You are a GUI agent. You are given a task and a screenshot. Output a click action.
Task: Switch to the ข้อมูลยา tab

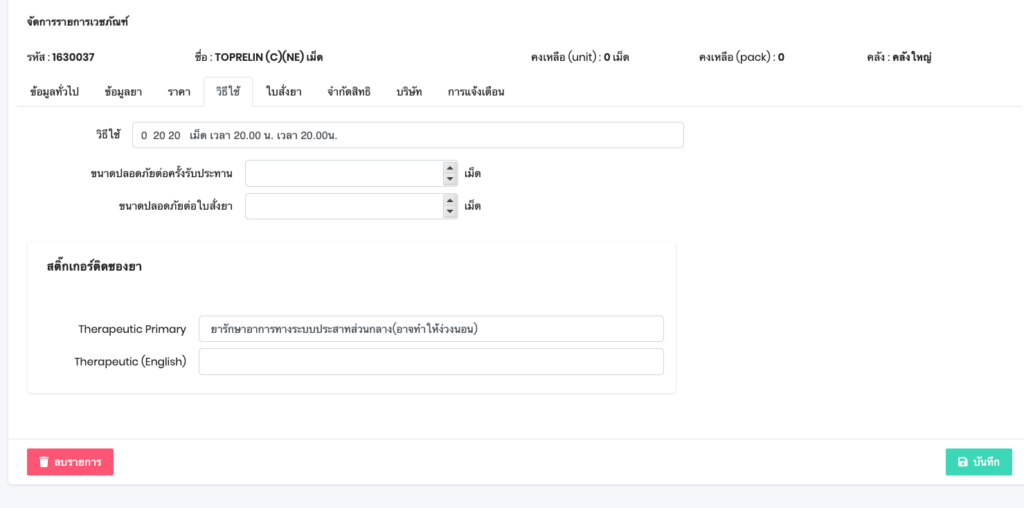point(123,92)
